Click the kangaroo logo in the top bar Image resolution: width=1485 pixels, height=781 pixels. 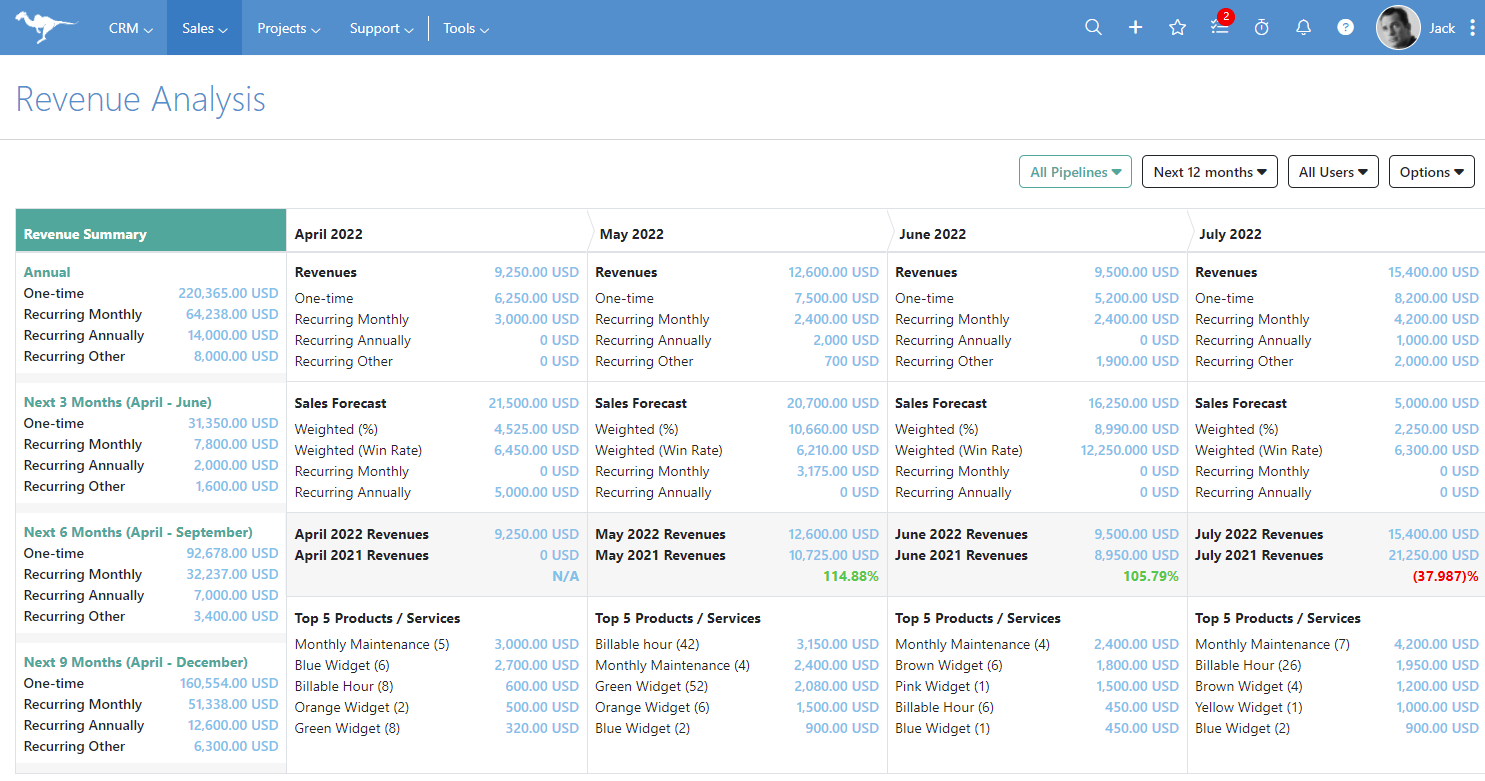(45, 27)
